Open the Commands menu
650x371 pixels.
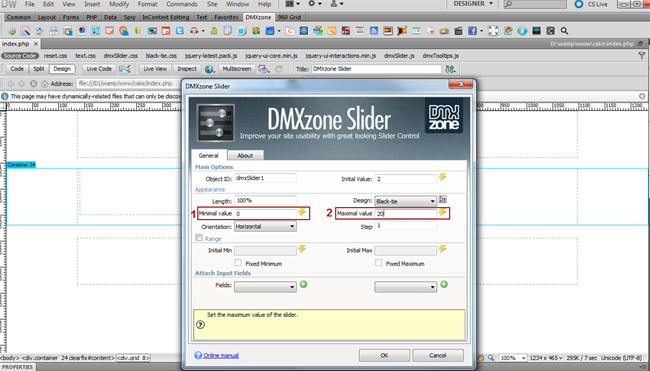pyautogui.click(x=182, y=4)
